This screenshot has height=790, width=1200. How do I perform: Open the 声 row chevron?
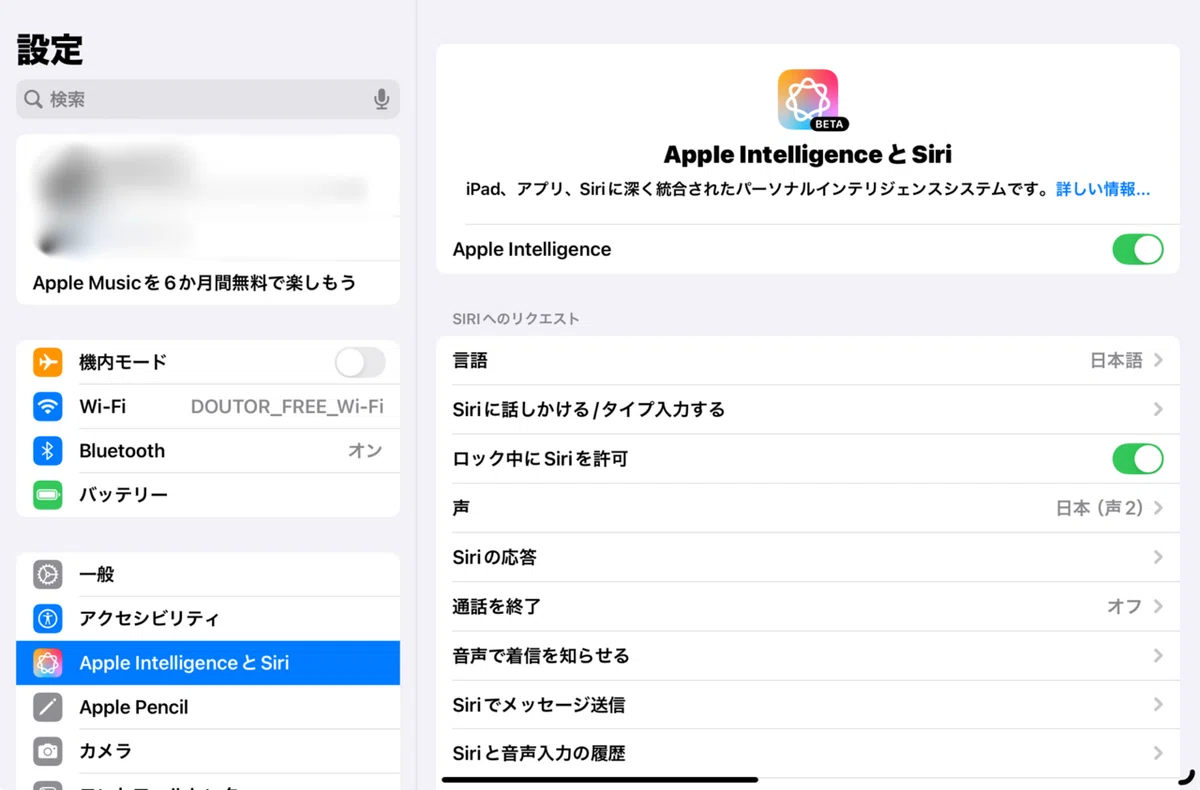pyautogui.click(x=1158, y=508)
